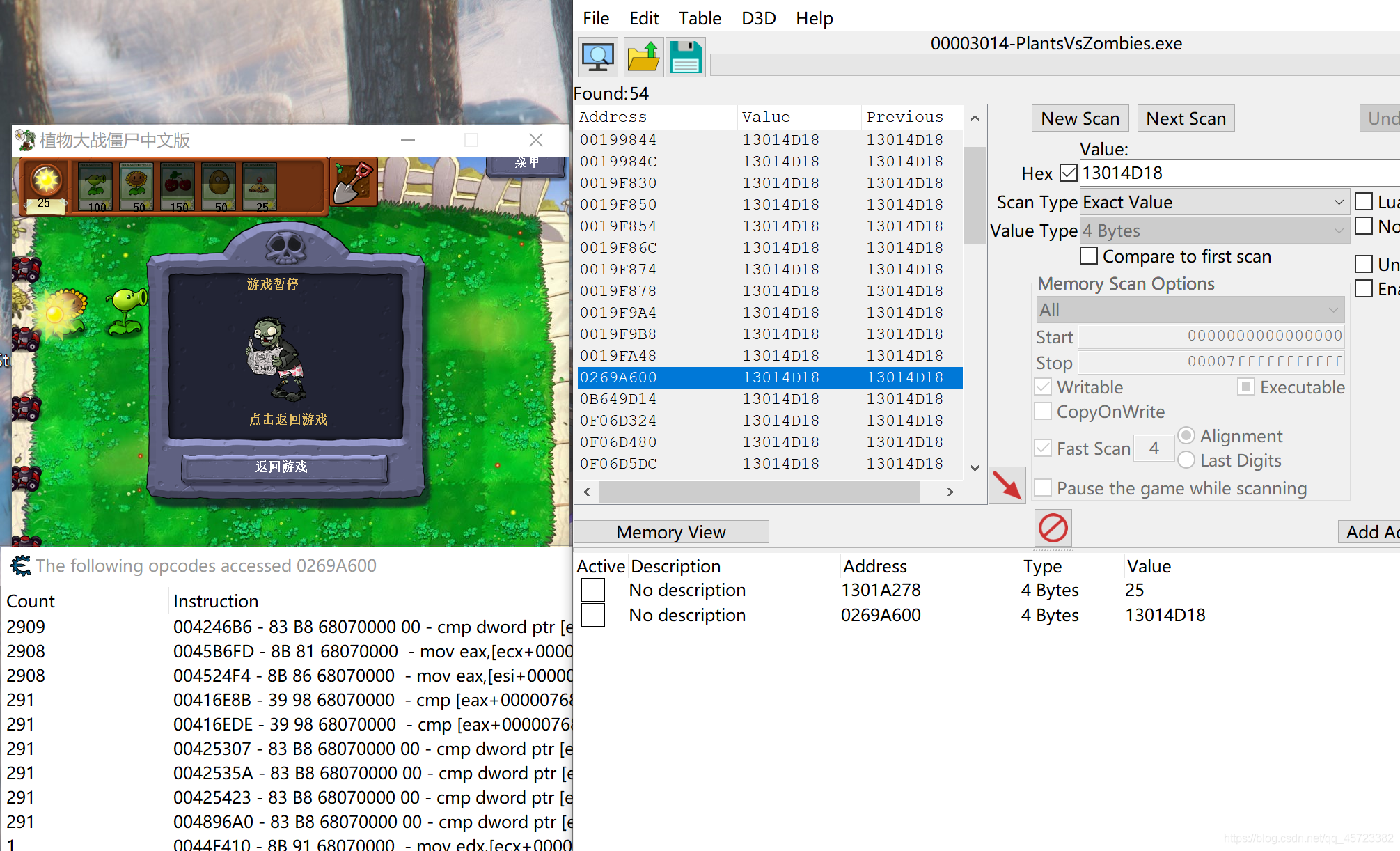This screenshot has height=851, width=1400.
Task: Click the address list vertical scrollbar thumb
Action: pos(975,195)
